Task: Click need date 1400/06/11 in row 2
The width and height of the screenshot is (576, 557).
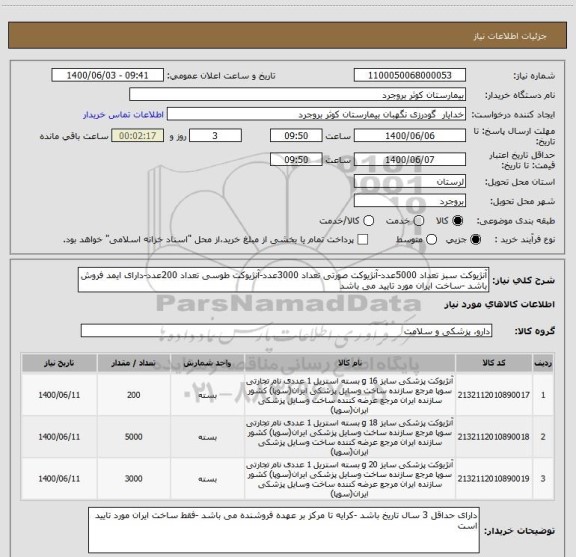Action: pos(59,437)
